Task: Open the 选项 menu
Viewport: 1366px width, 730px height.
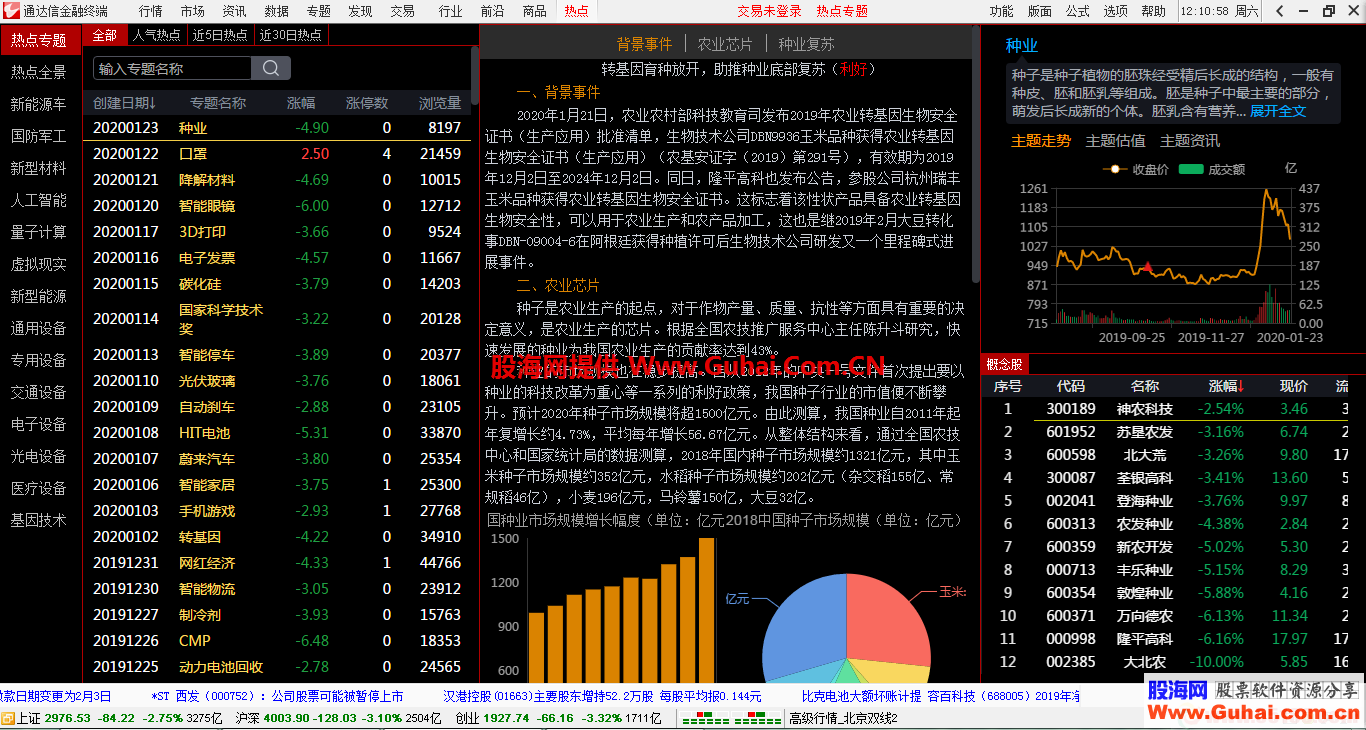Action: (1116, 11)
